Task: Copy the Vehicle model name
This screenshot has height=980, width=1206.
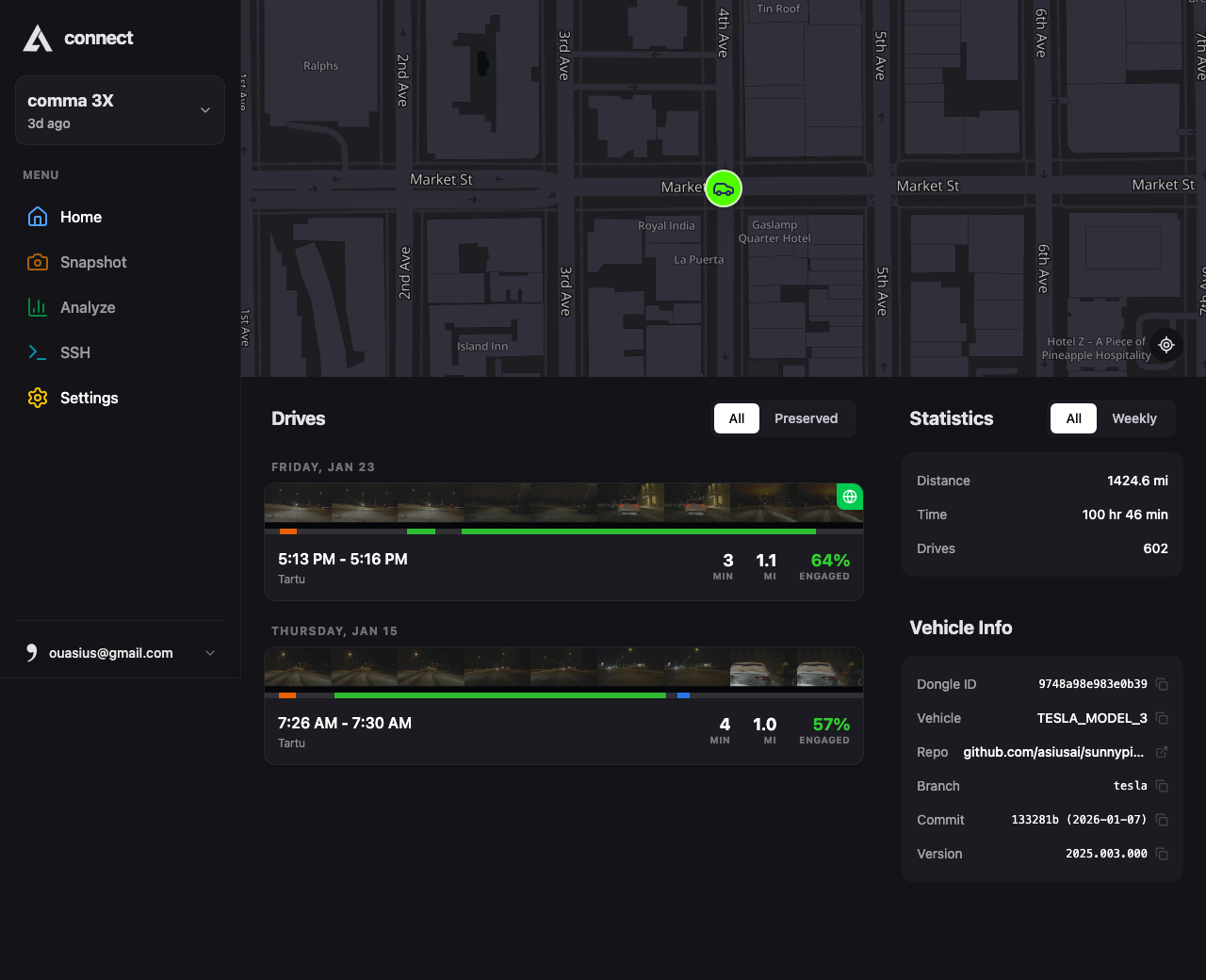Action: (x=1162, y=718)
